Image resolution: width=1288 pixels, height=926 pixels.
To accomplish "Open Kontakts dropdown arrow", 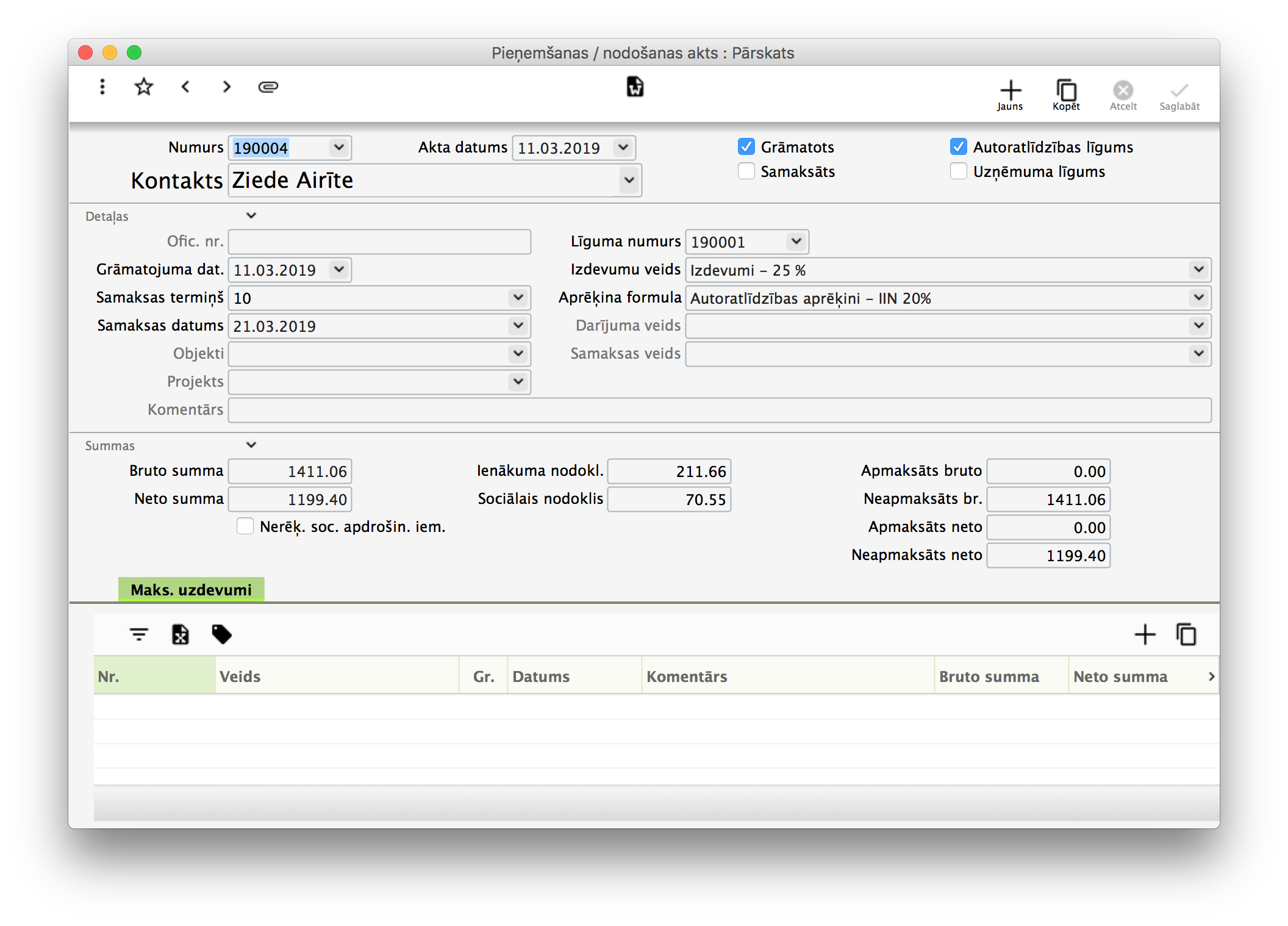I will (x=629, y=181).
